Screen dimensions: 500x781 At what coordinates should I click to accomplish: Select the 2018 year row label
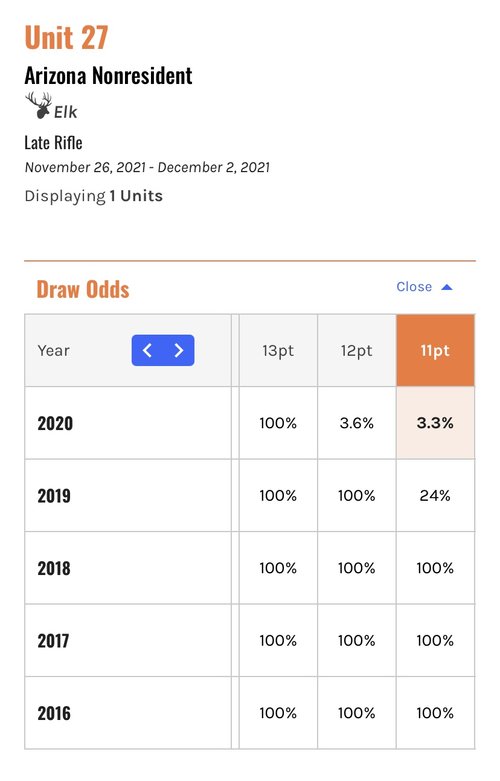[54, 568]
